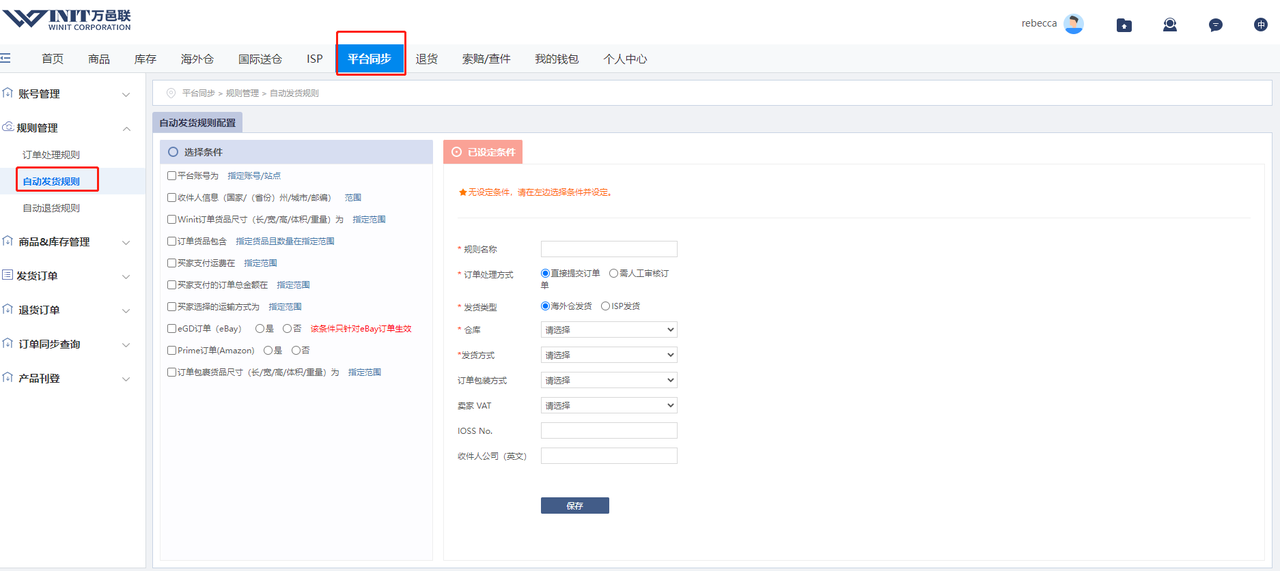Collapse the 规则管理 sidebar section
The width and height of the screenshot is (1280, 571).
[126, 128]
